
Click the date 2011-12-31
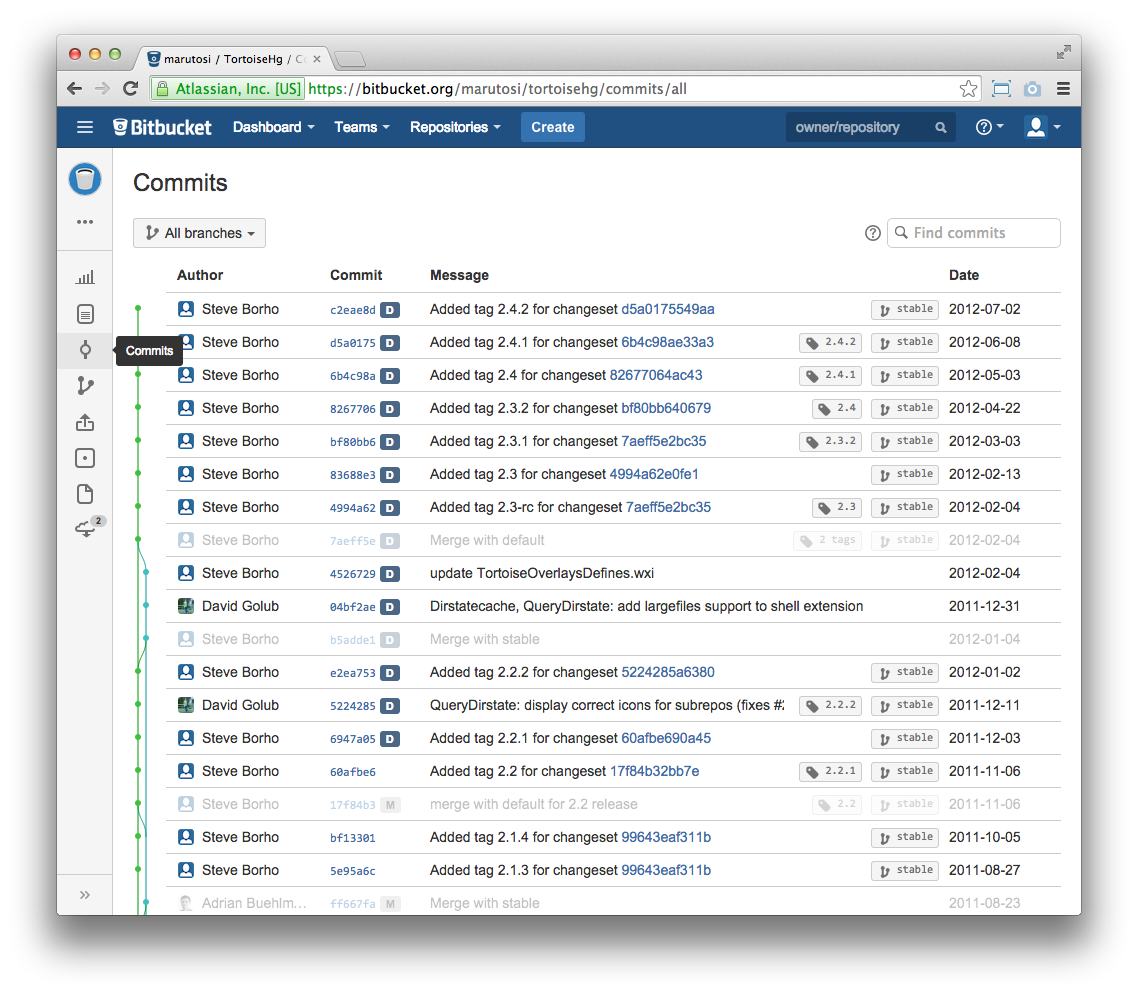point(984,607)
